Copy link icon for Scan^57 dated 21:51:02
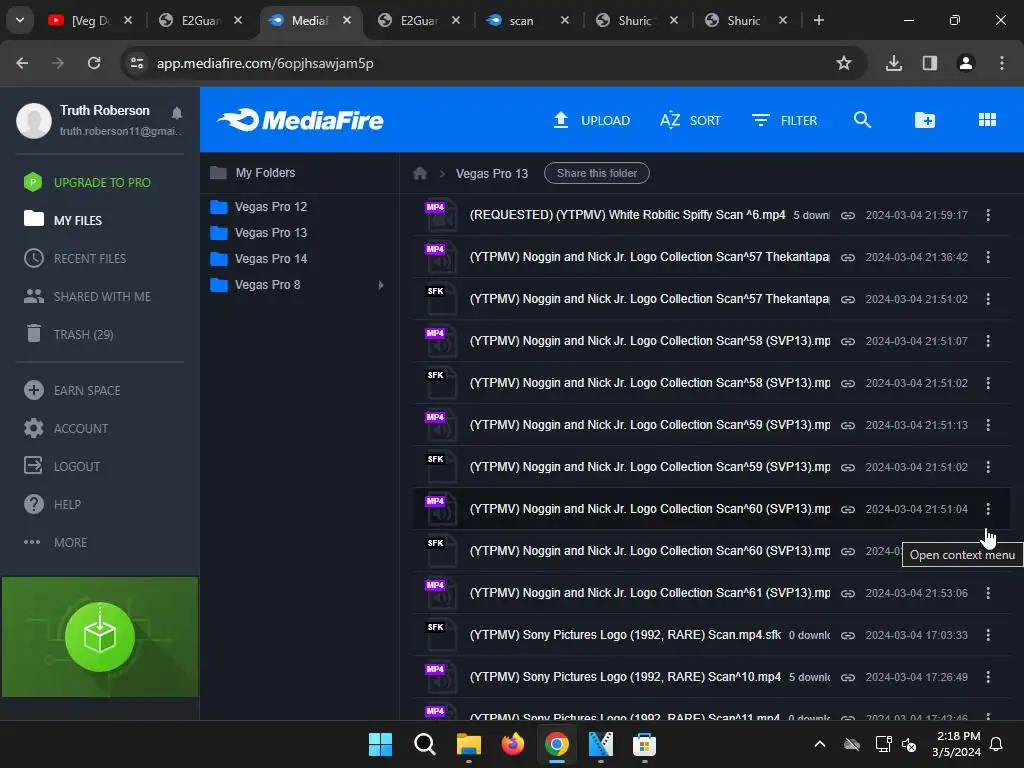This screenshot has width=1024, height=768. pos(848,300)
